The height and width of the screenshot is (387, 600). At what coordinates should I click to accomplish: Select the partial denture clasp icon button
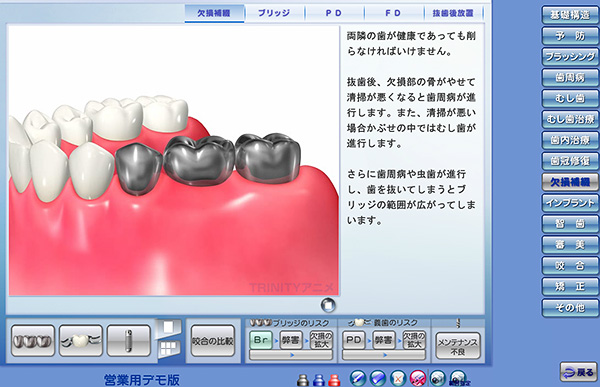click(81, 341)
